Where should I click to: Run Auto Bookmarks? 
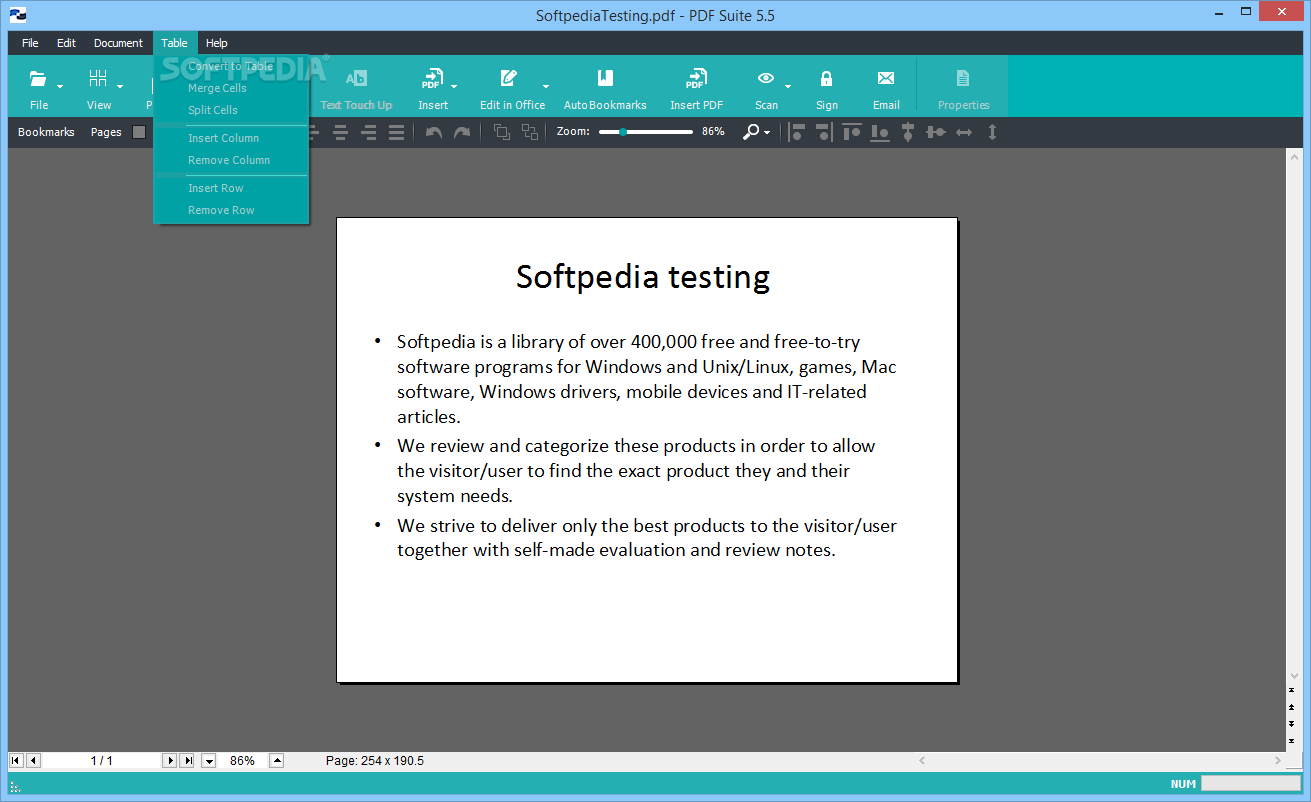coord(605,87)
